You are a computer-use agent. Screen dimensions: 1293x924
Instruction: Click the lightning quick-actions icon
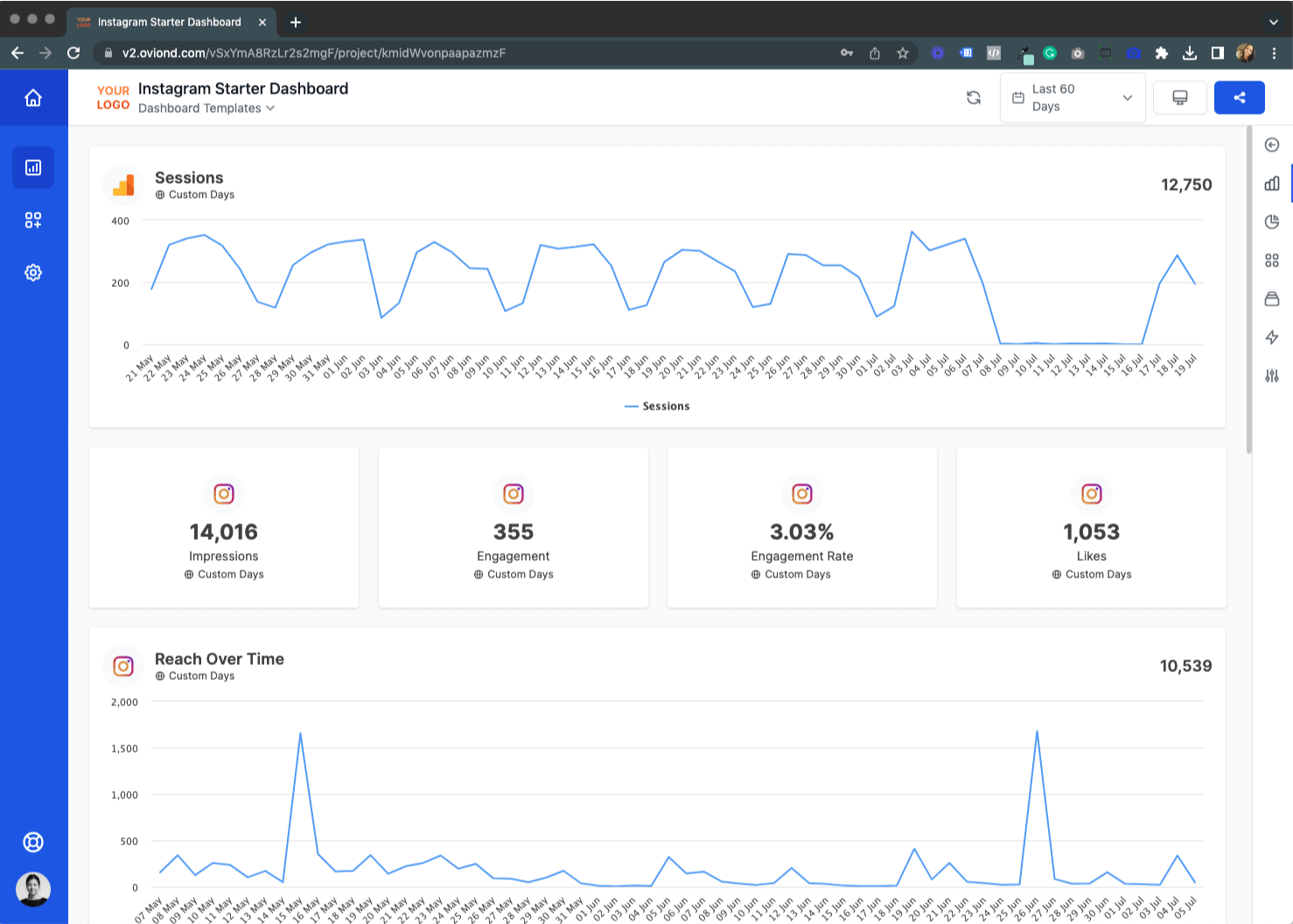(1272, 337)
